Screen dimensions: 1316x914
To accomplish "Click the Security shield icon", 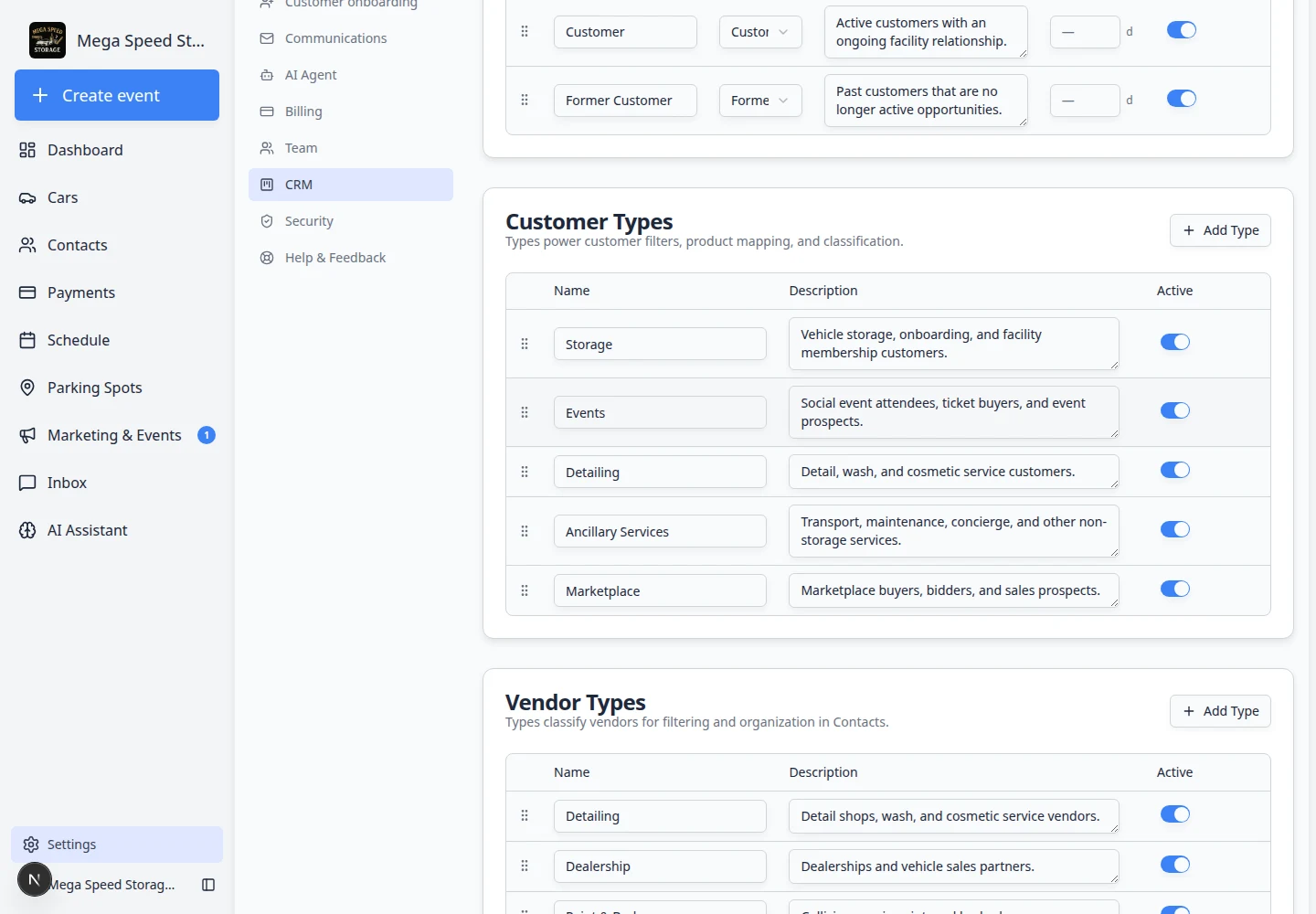I will point(267,221).
